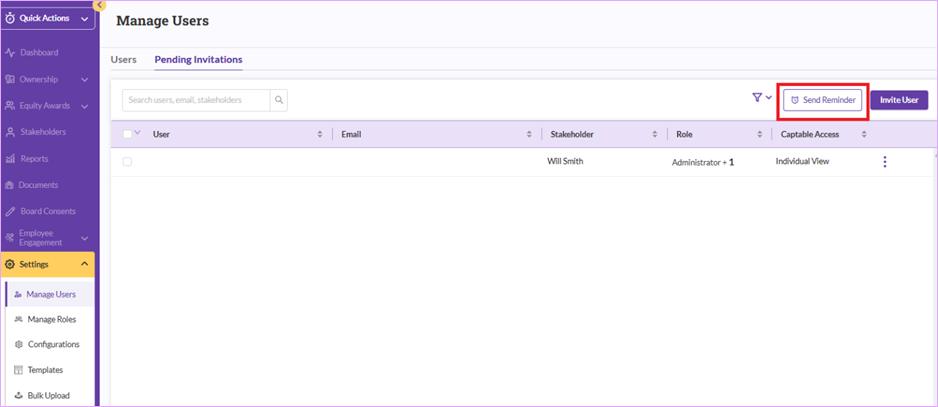The height and width of the screenshot is (407, 938).
Task: Click the Board Consents pen icon
Action: click(10, 211)
